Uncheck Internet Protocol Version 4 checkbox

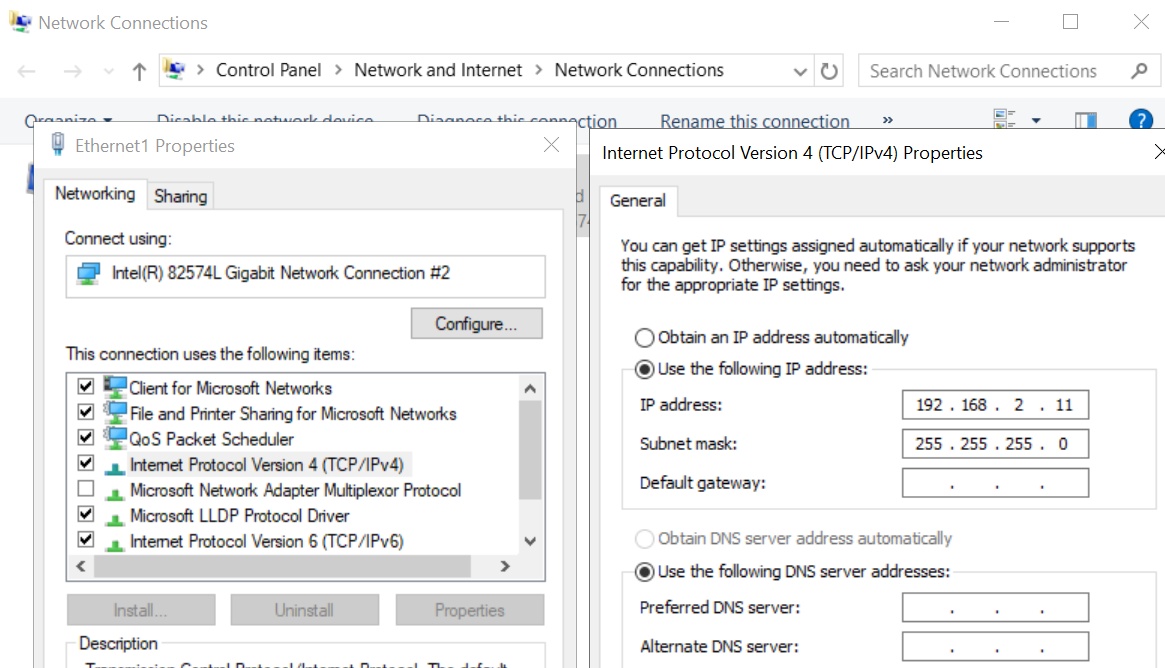click(85, 463)
